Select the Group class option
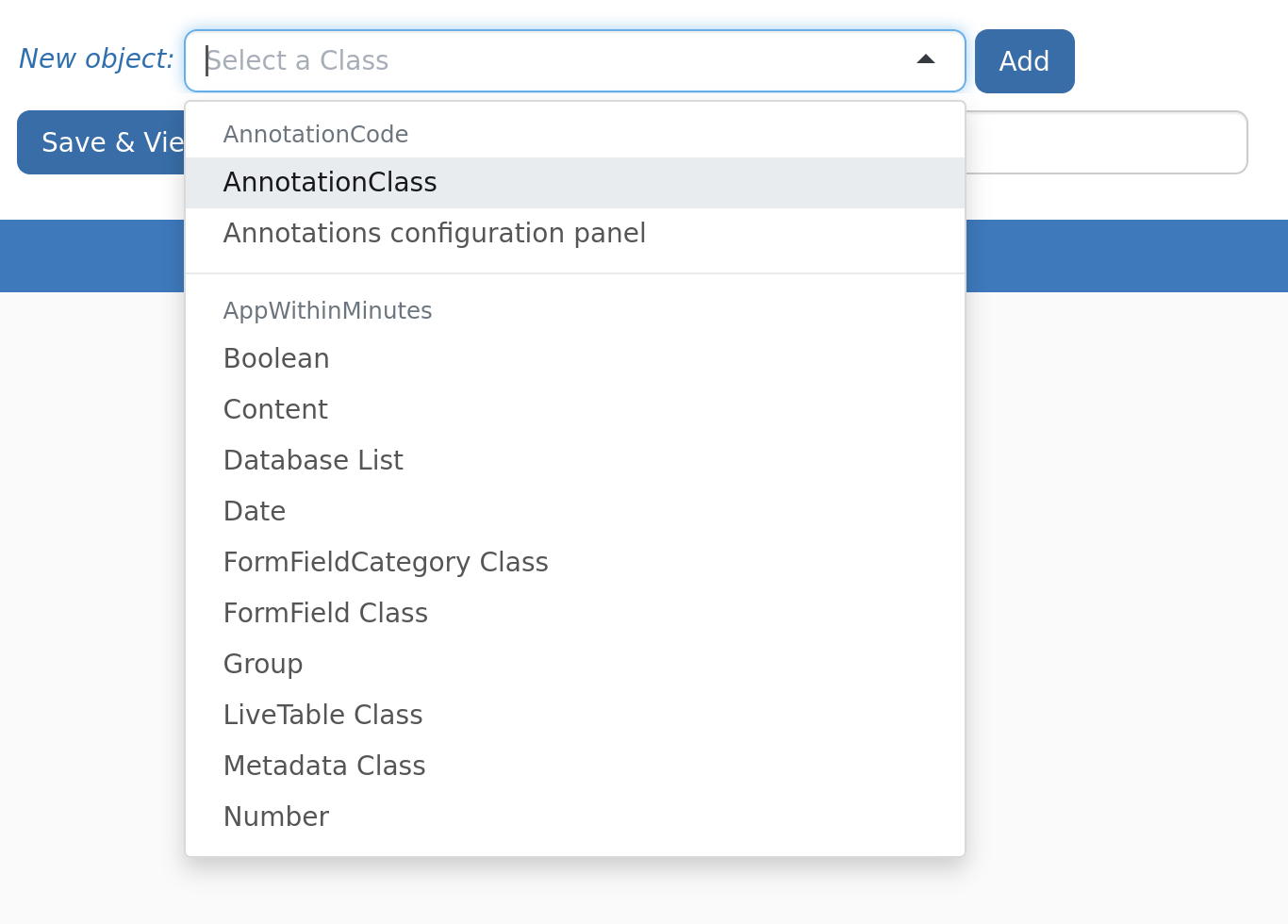Viewport: 1288px width, 924px height. pyautogui.click(x=575, y=665)
